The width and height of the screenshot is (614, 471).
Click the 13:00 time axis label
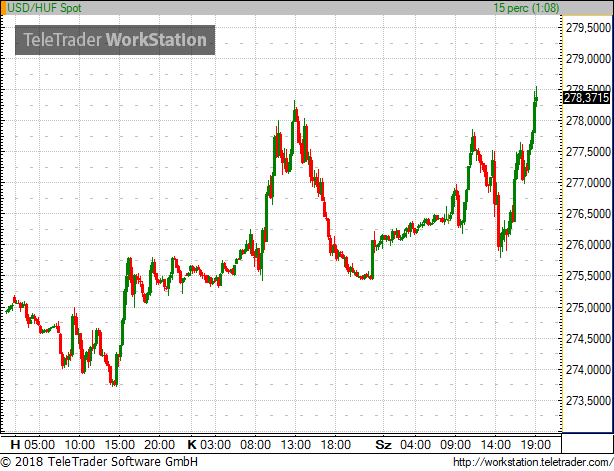coord(296,445)
